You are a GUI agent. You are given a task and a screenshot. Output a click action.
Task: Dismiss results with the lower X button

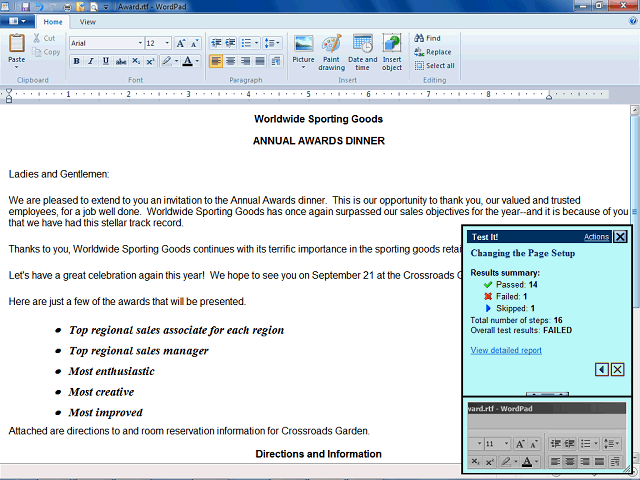618,370
